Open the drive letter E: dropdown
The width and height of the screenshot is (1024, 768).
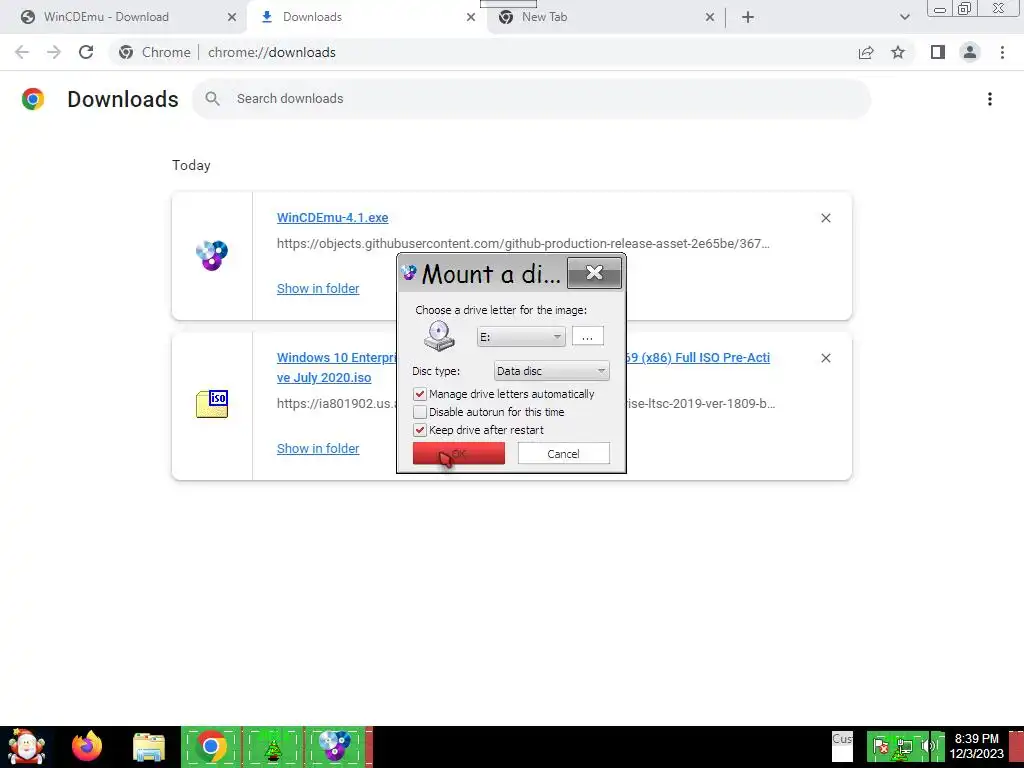pos(521,337)
